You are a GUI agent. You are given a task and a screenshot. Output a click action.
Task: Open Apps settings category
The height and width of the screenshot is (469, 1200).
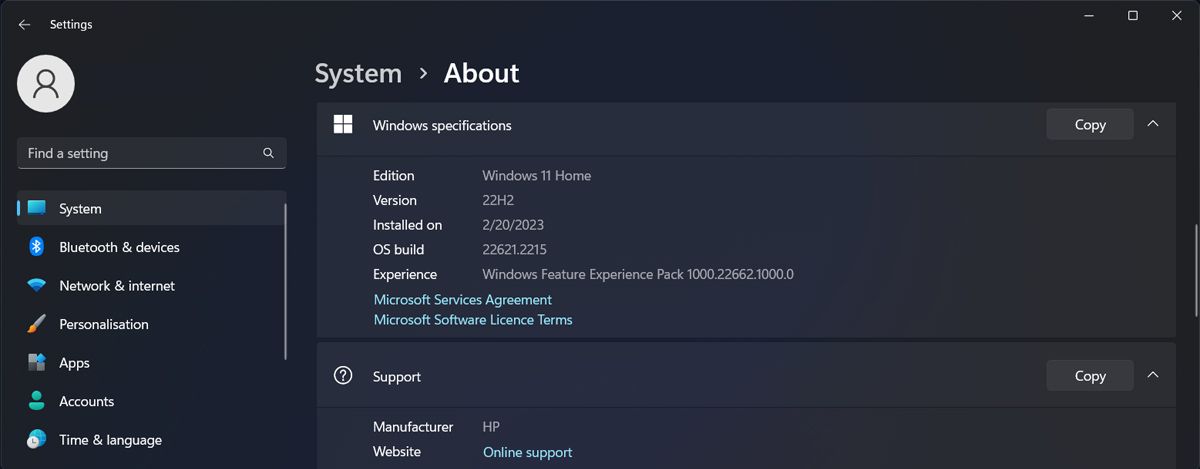coord(152,363)
